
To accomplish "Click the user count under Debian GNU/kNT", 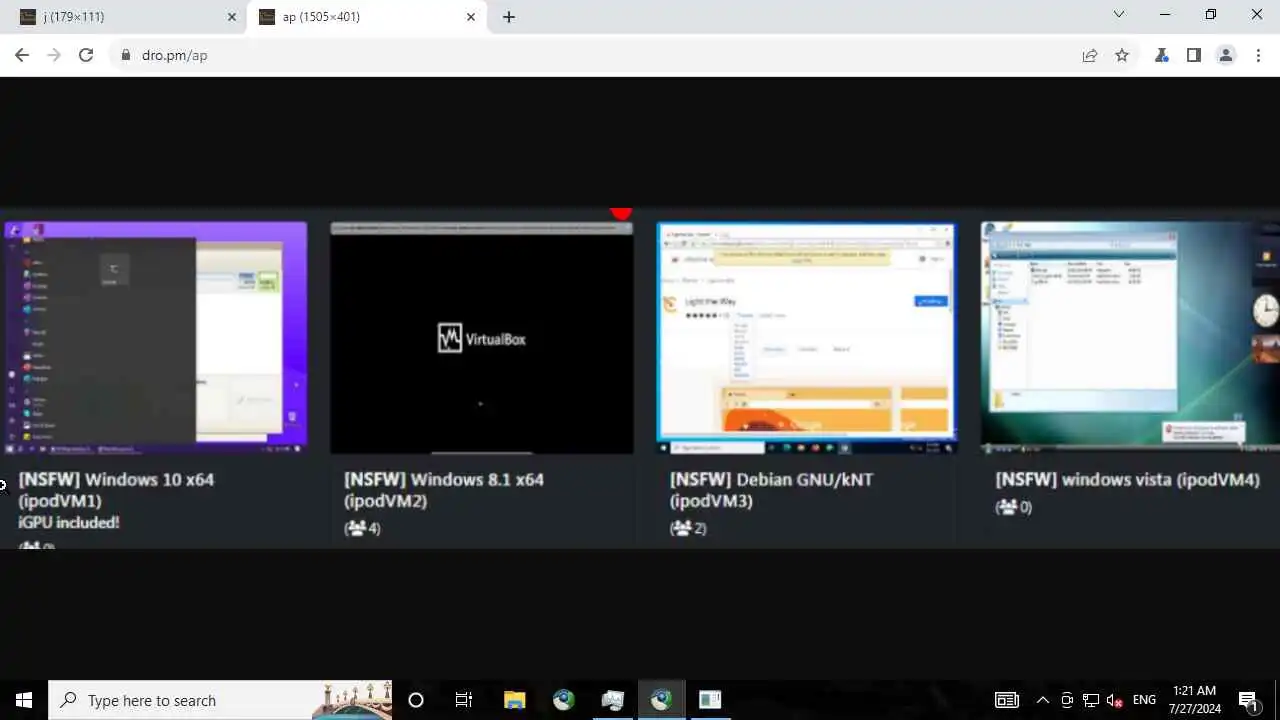I will click(x=688, y=528).
